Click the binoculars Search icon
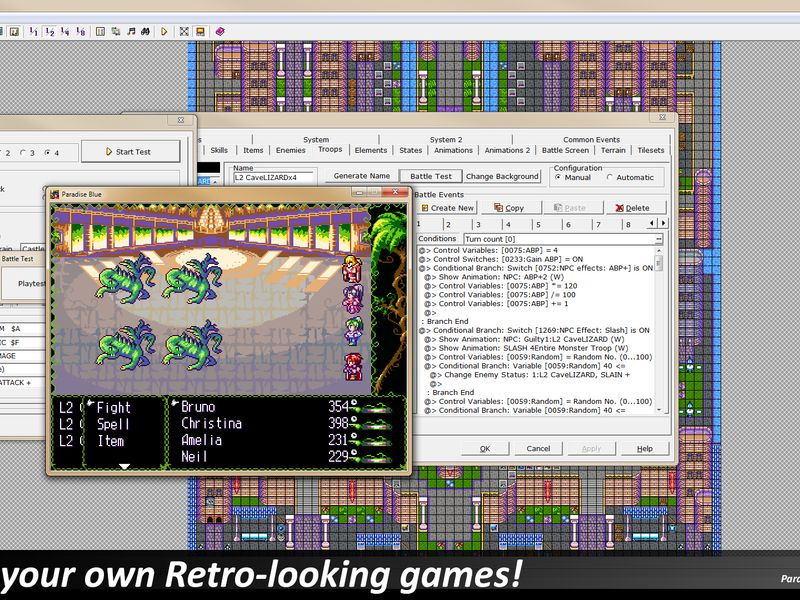This screenshot has width=800, height=600. click(145, 32)
